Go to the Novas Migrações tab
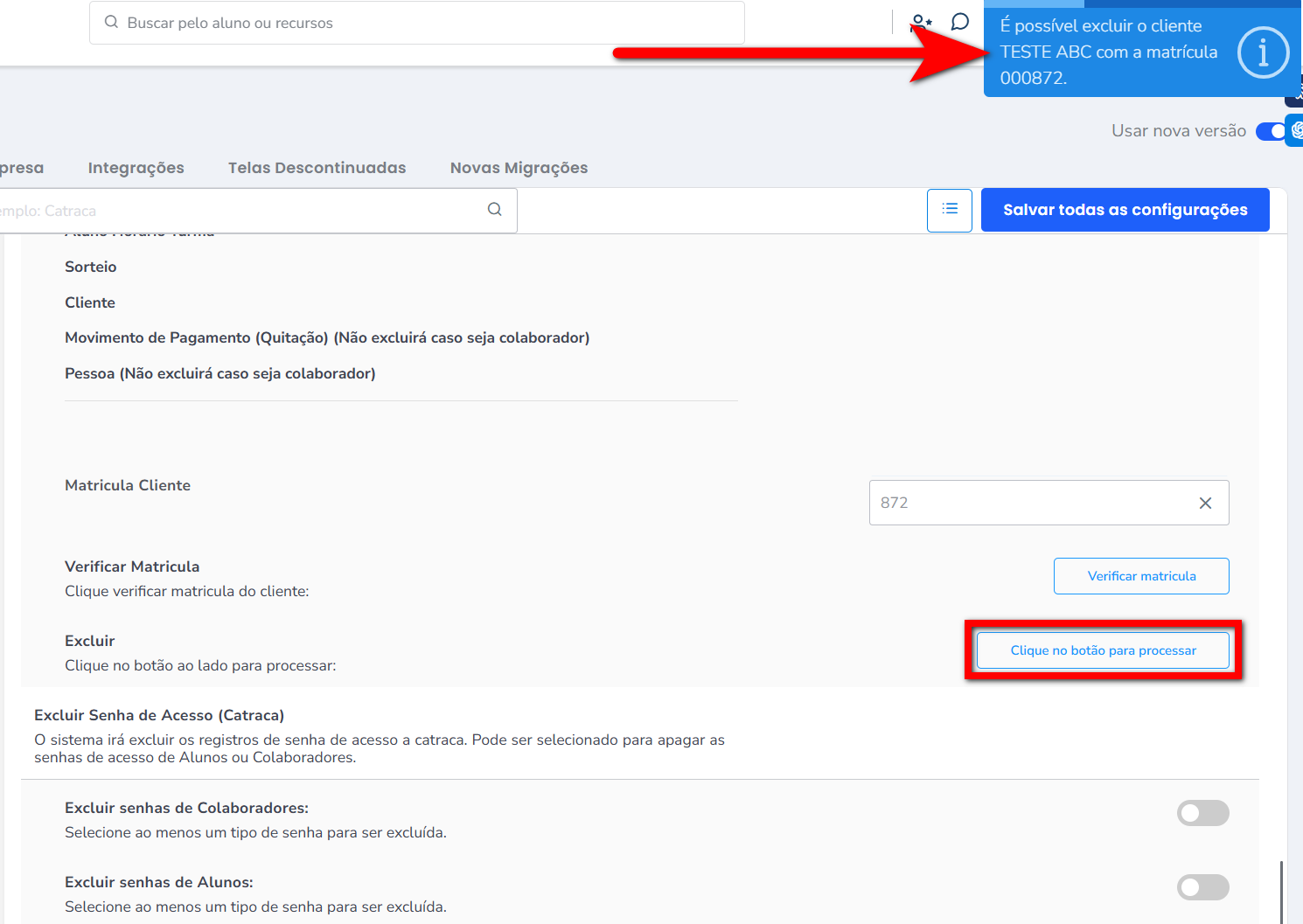This screenshot has height=924, width=1303. 519,168
